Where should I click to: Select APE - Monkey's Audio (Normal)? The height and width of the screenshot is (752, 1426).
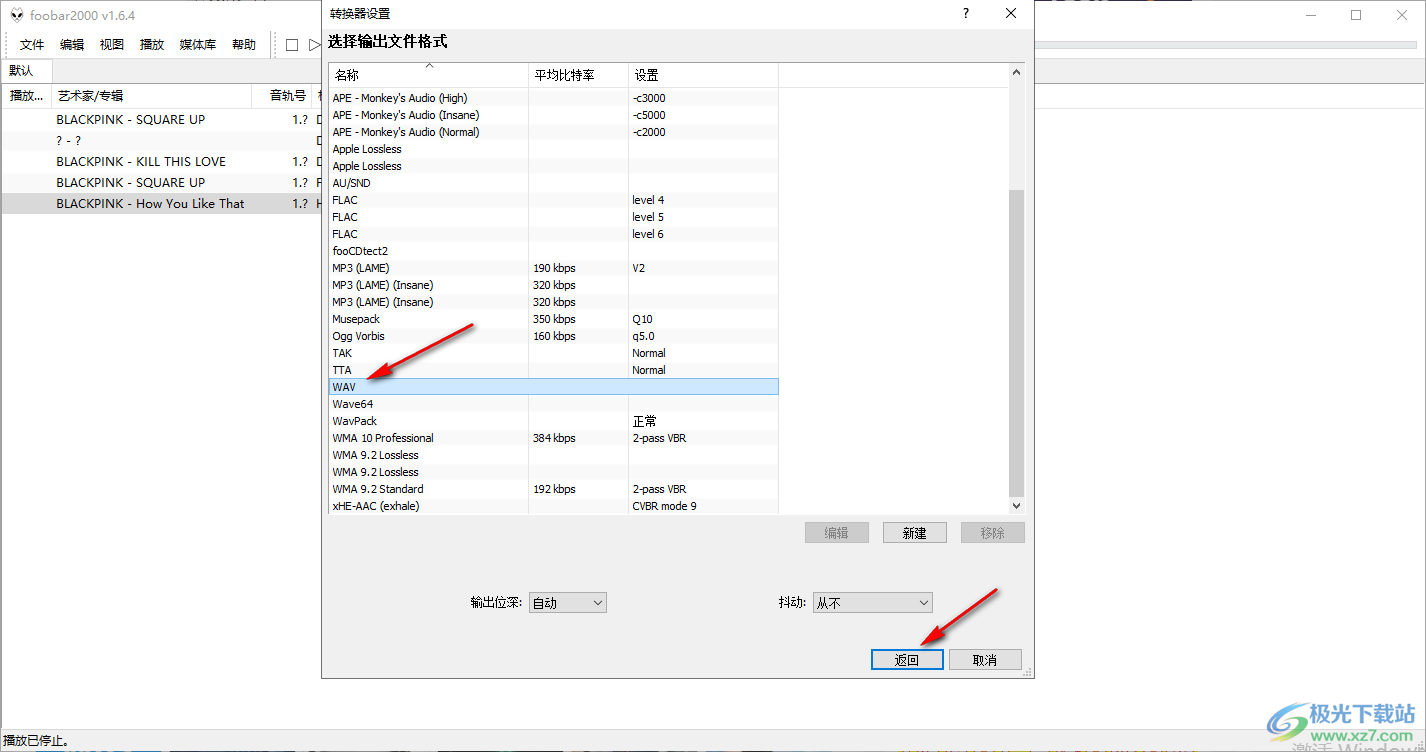pos(554,132)
